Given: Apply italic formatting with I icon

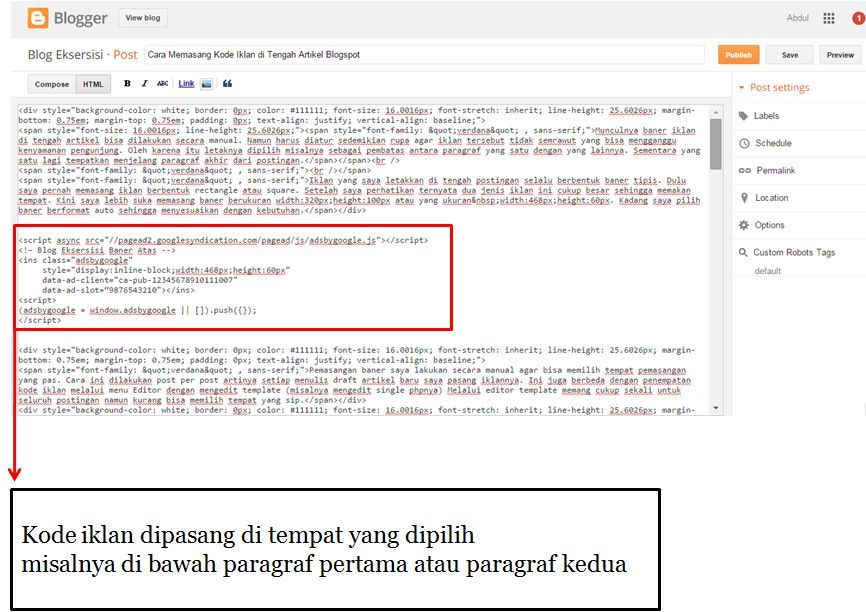Looking at the screenshot, I should tap(144, 83).
